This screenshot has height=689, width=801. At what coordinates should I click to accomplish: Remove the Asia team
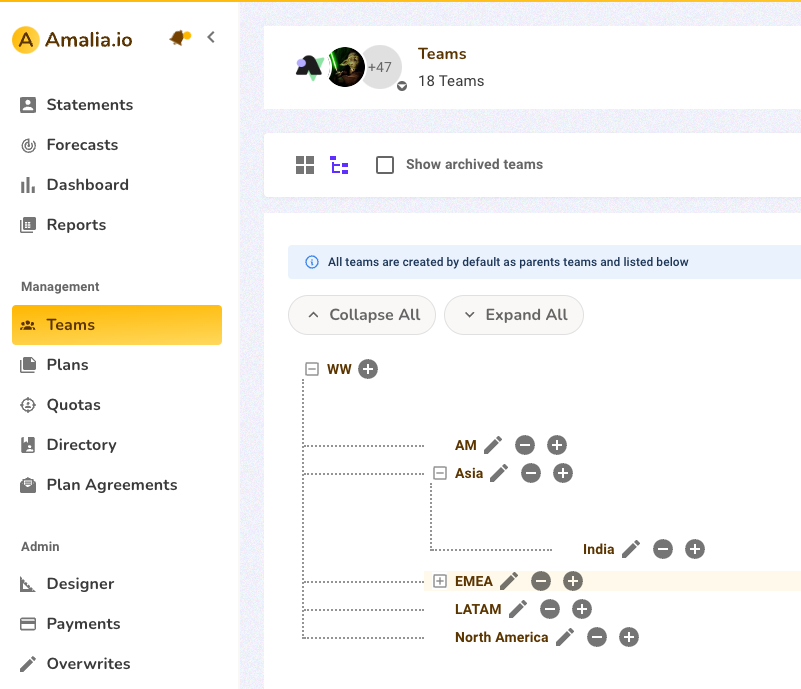coord(531,473)
